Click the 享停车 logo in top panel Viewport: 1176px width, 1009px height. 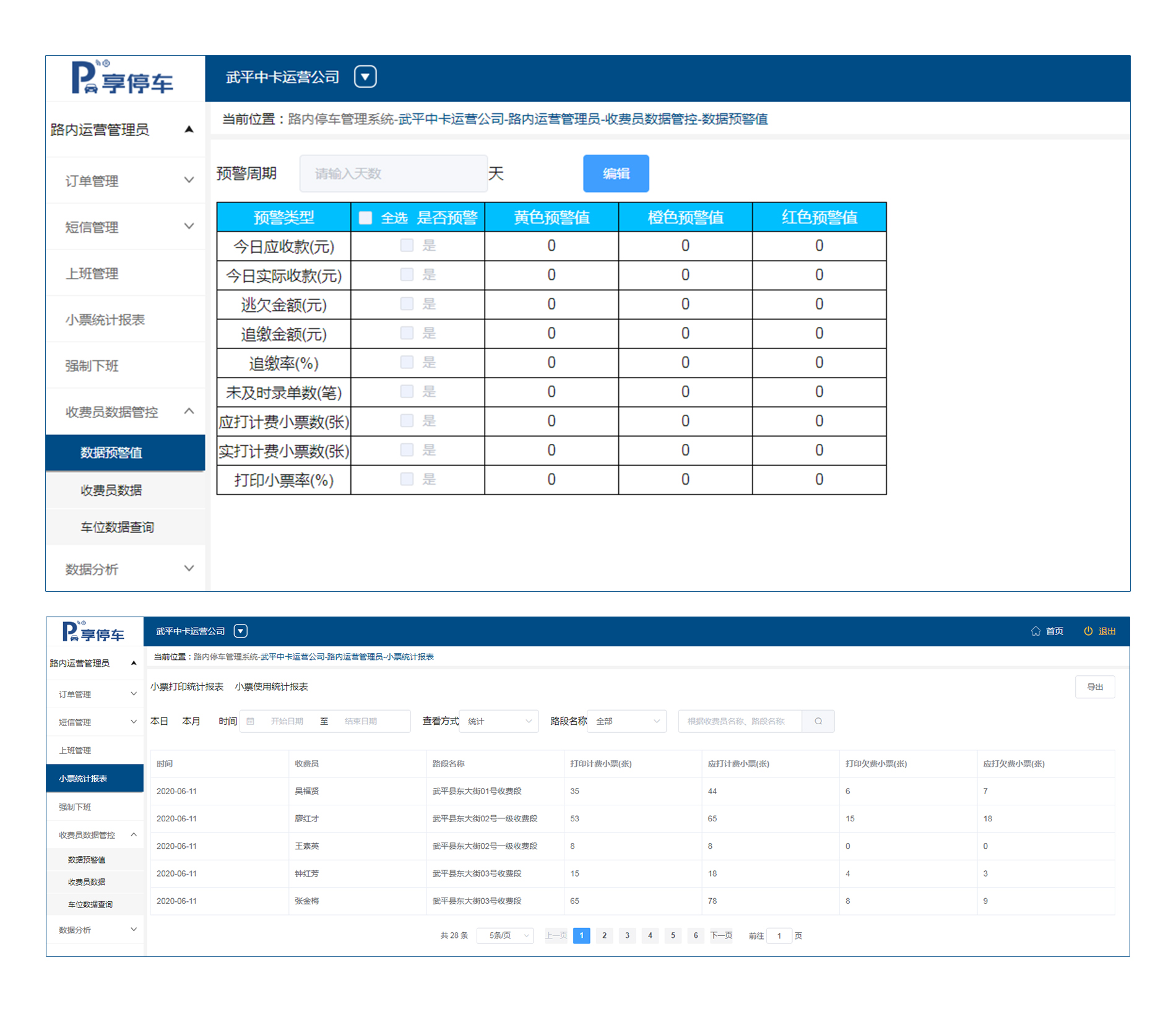123,79
